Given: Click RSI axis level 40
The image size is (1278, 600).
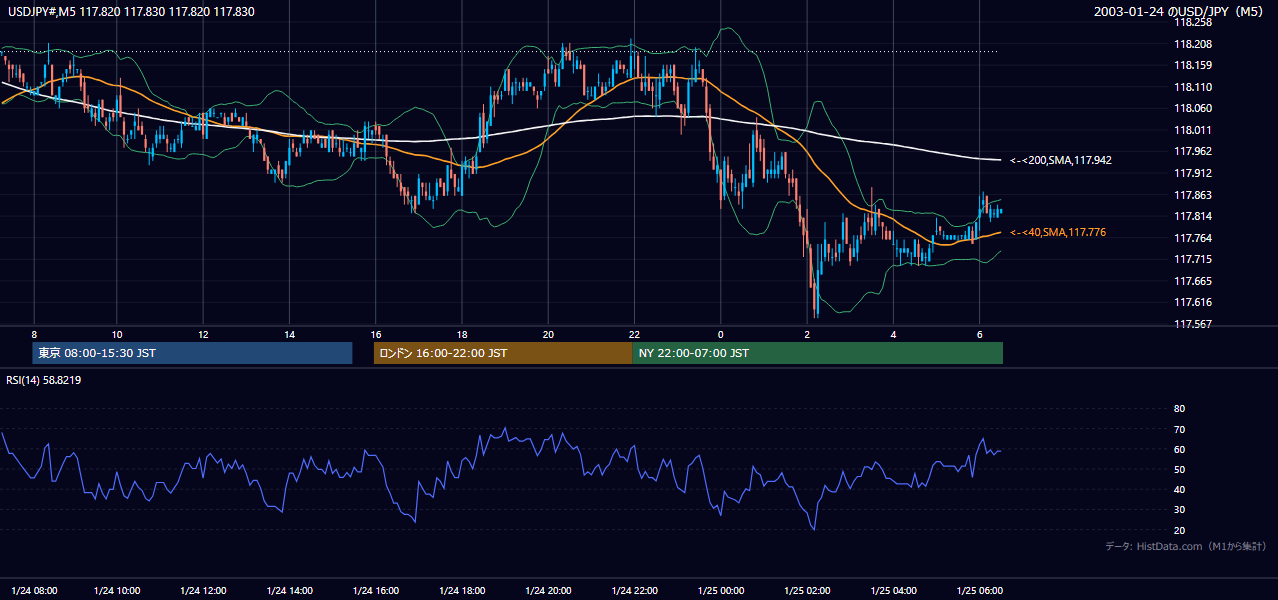Looking at the screenshot, I should (x=1179, y=489).
